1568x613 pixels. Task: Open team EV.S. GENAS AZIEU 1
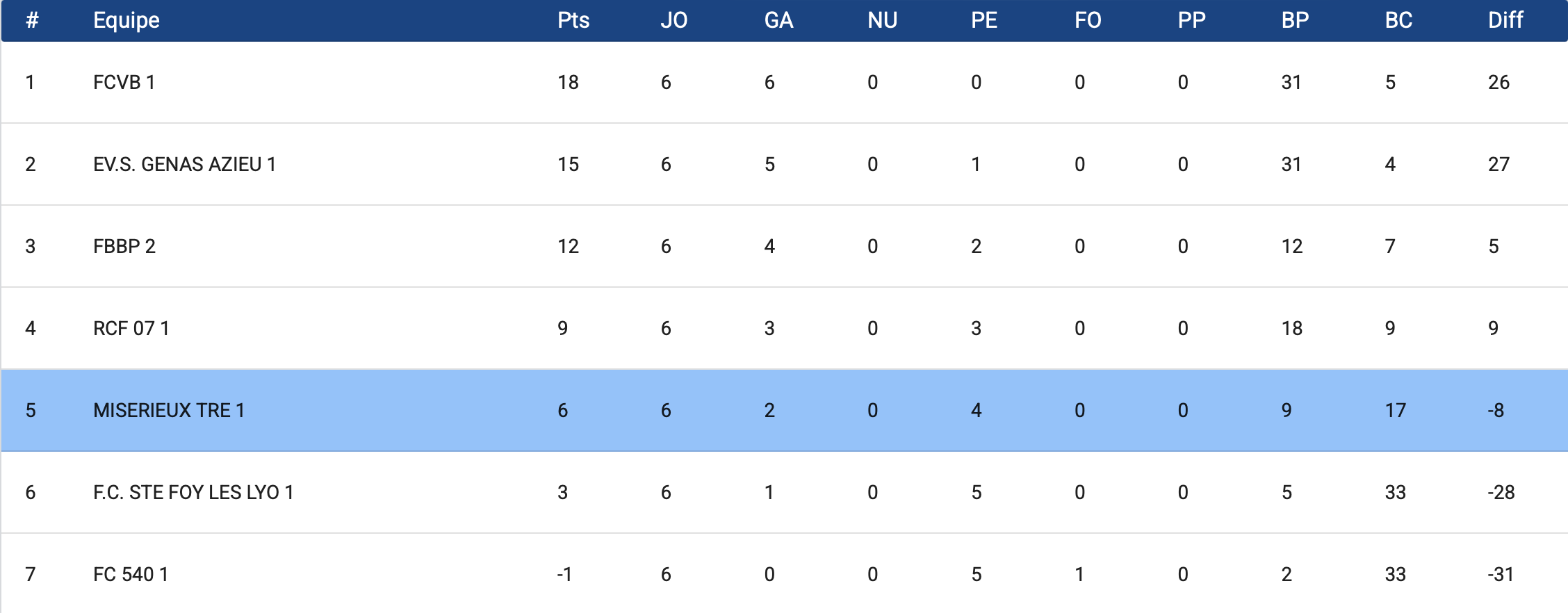click(x=184, y=164)
